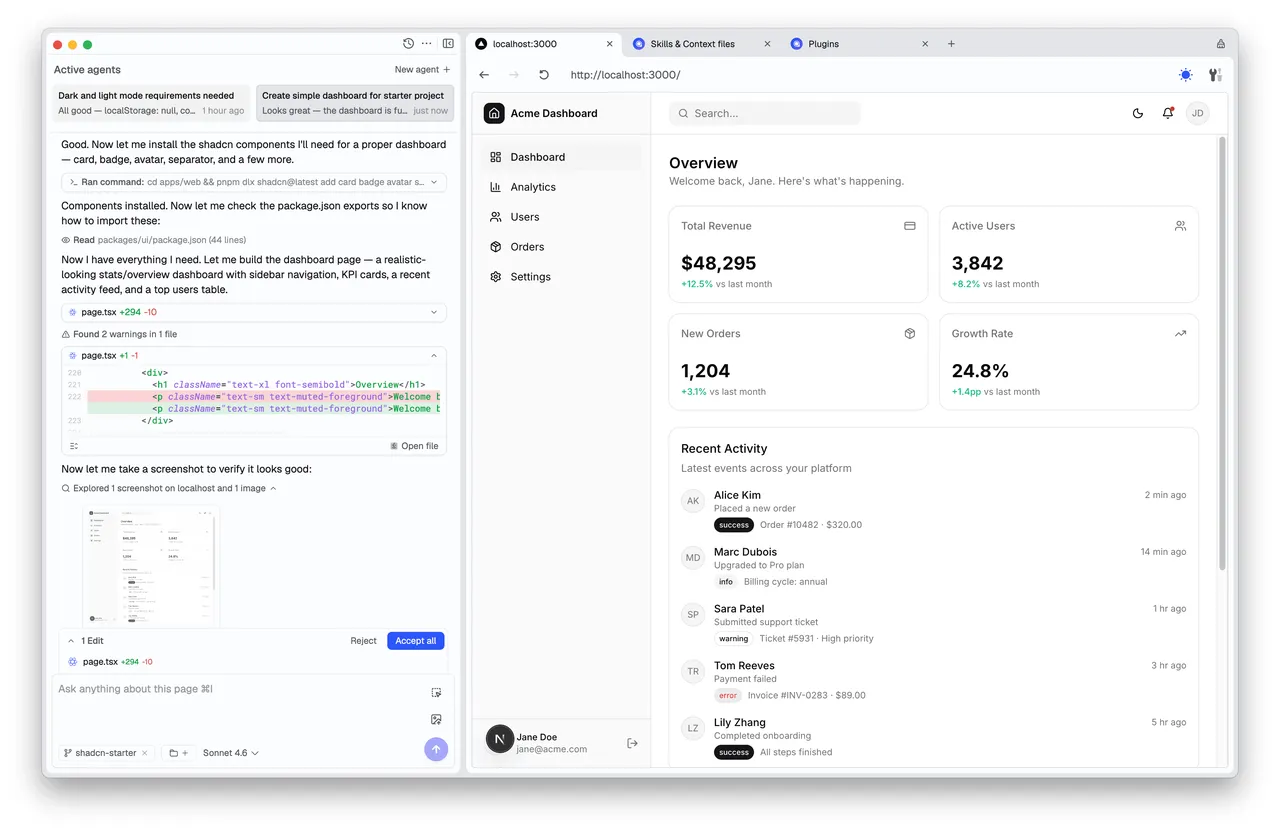The image size is (1280, 833).
Task: Select the Dark and light mode agent card
Action: click(x=152, y=103)
